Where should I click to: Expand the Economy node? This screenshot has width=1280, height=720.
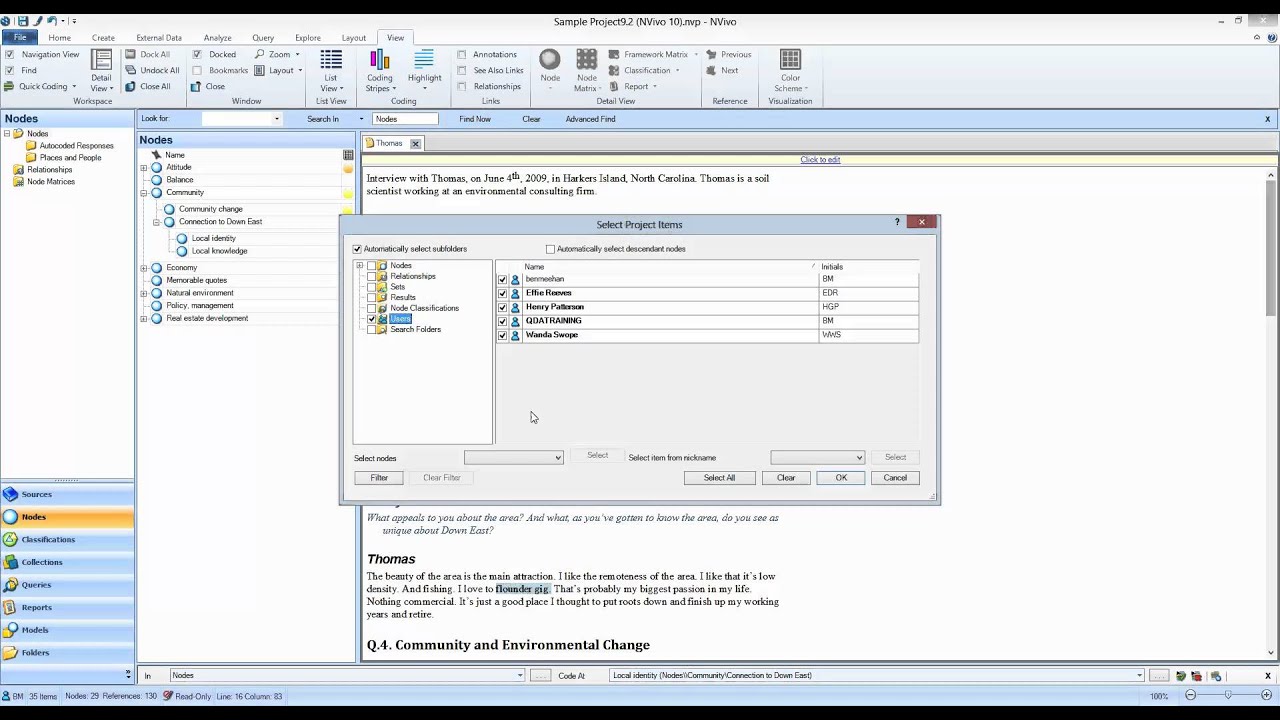144,268
